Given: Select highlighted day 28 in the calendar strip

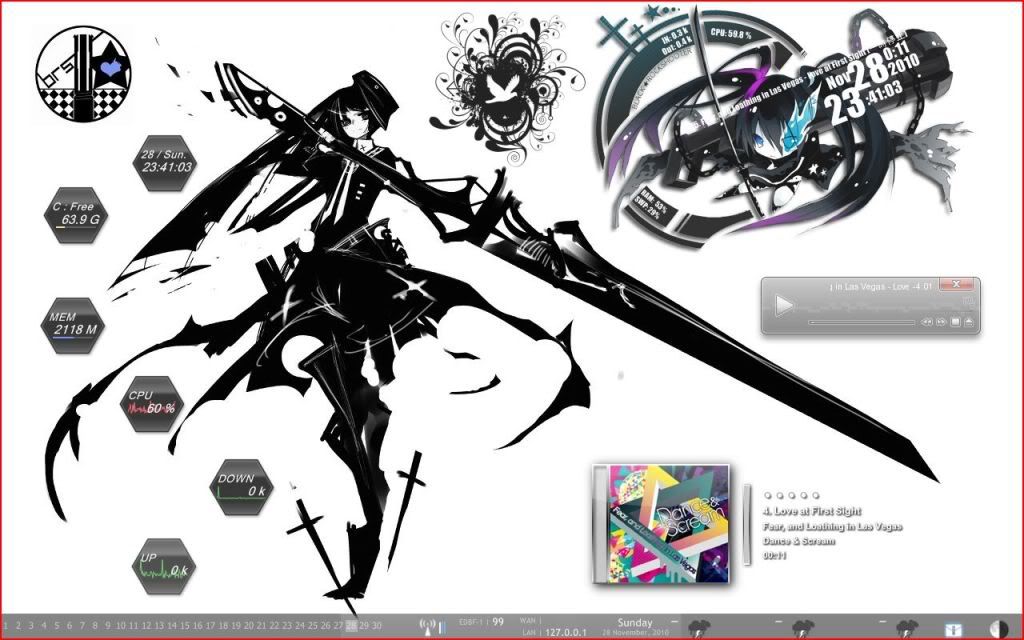Looking at the screenshot, I should [x=351, y=626].
